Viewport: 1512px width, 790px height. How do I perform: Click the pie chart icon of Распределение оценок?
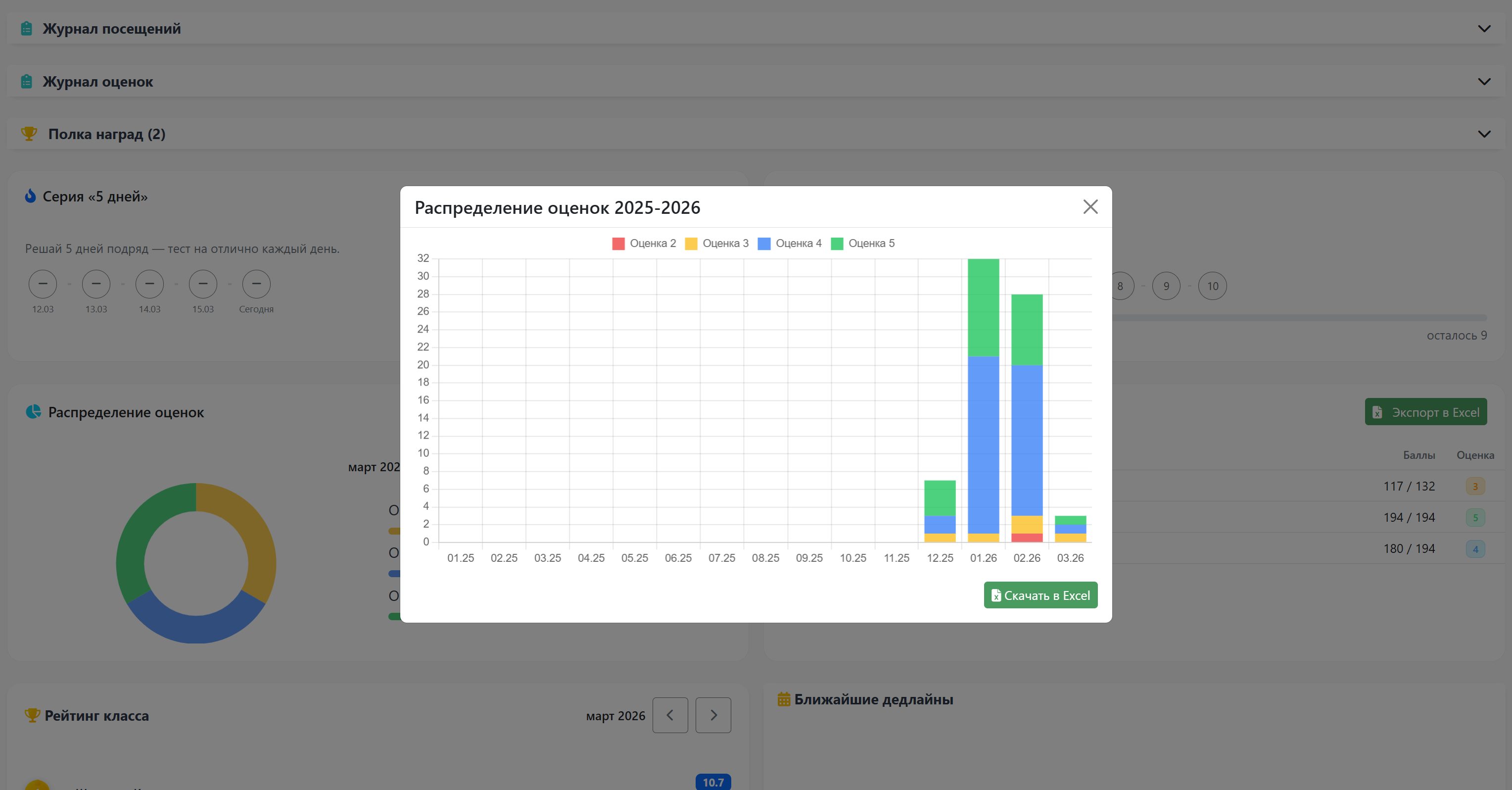pyautogui.click(x=34, y=412)
